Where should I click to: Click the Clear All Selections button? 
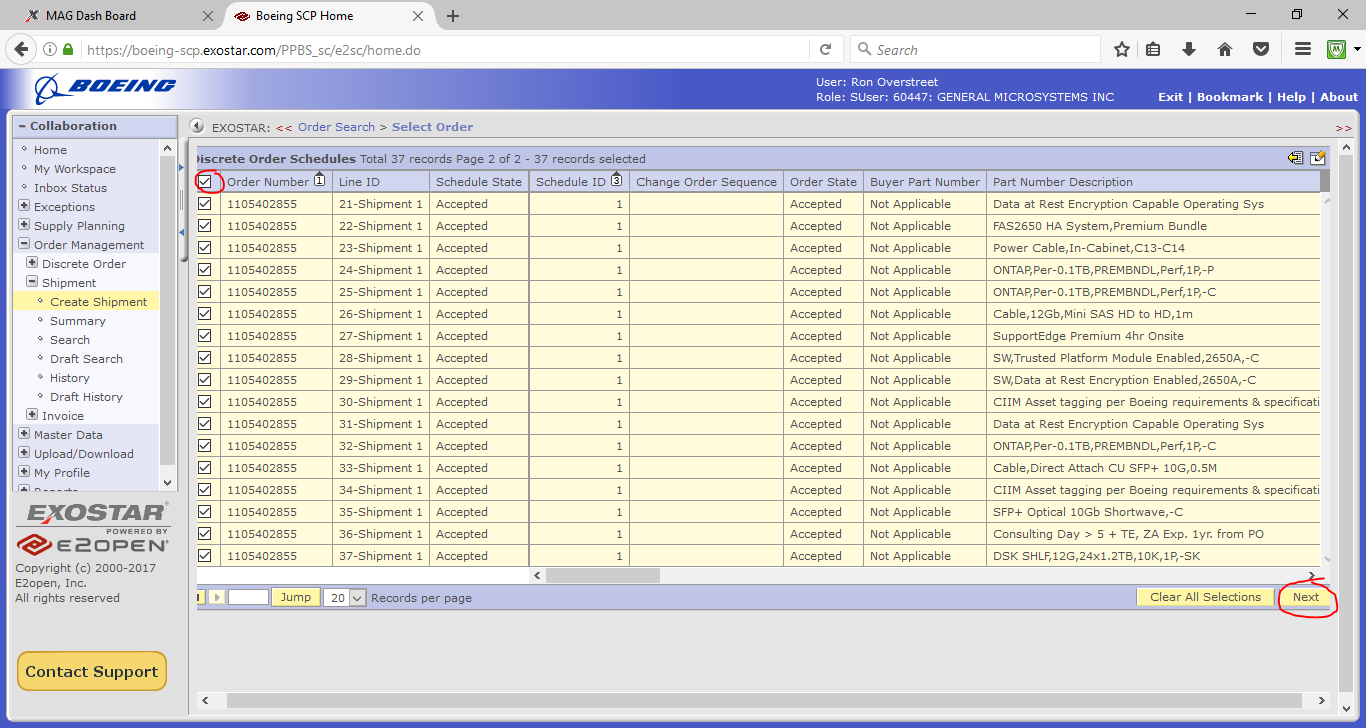(x=1205, y=597)
